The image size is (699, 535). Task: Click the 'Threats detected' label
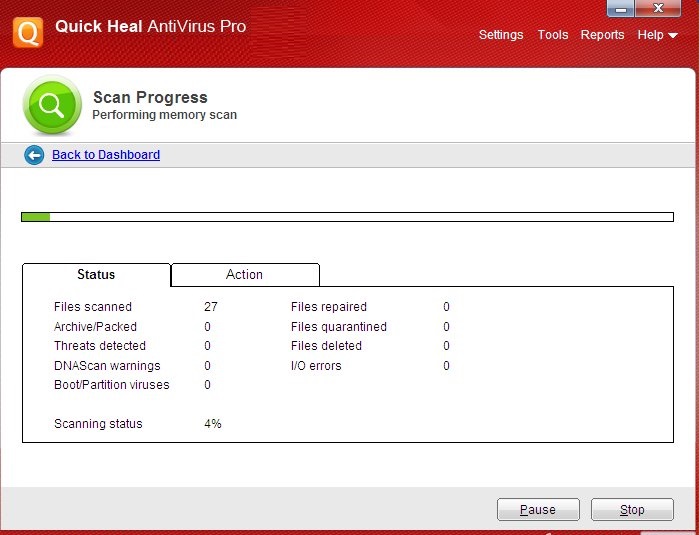pyautogui.click(x=100, y=346)
